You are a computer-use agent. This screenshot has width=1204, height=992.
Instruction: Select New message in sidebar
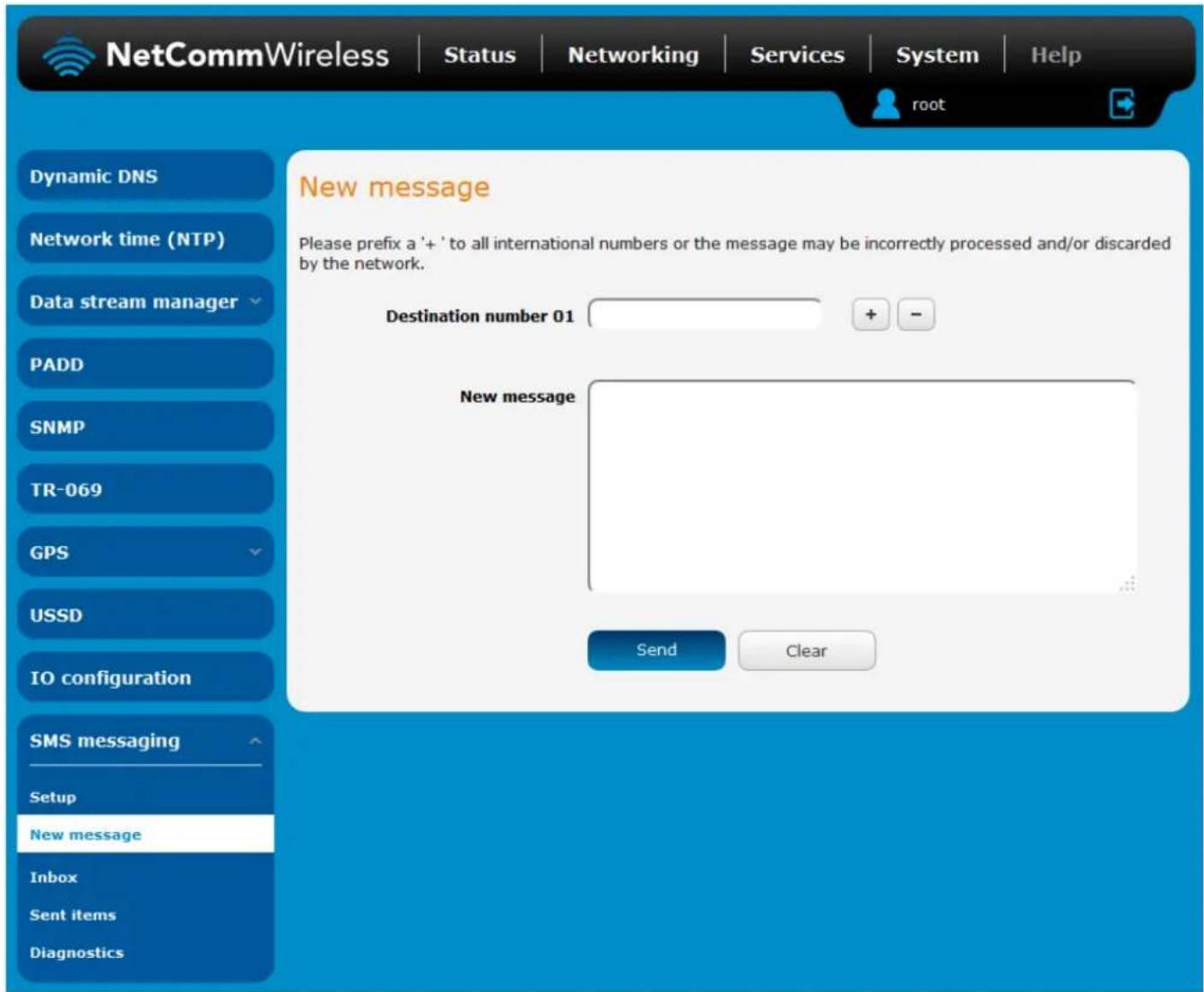click(145, 834)
